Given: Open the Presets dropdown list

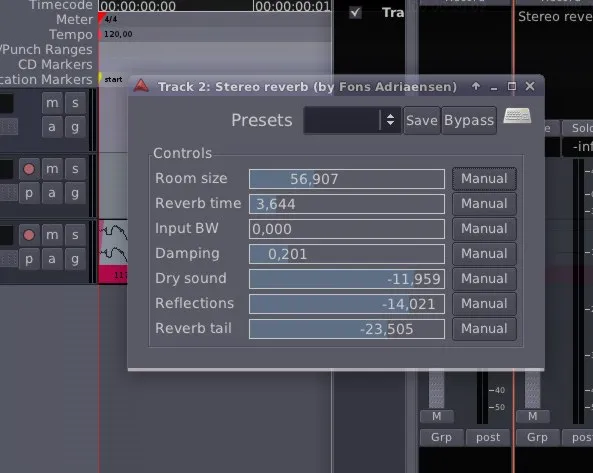Looking at the screenshot, I should (x=352, y=120).
